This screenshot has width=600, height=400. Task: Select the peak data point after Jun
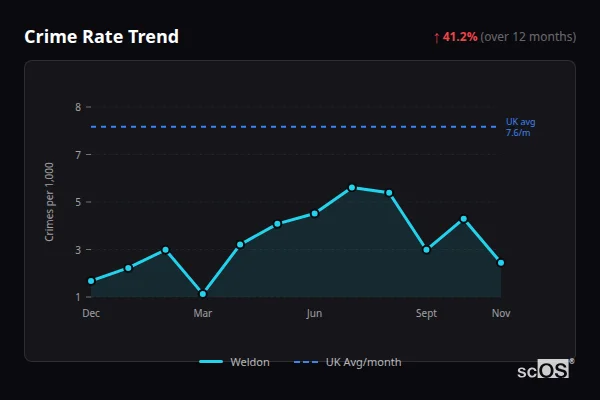click(352, 188)
